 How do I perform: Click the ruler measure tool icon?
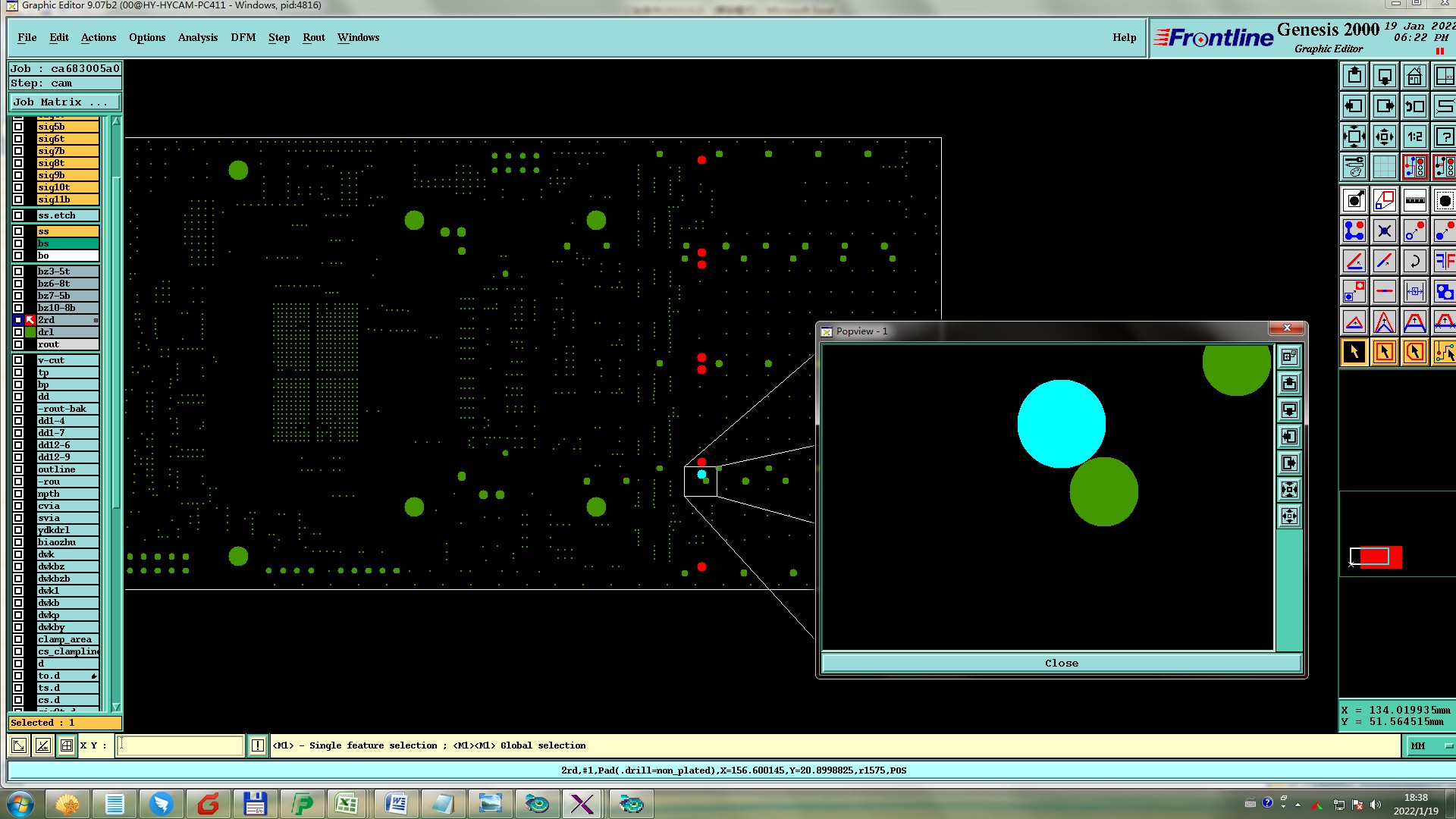(x=1414, y=200)
